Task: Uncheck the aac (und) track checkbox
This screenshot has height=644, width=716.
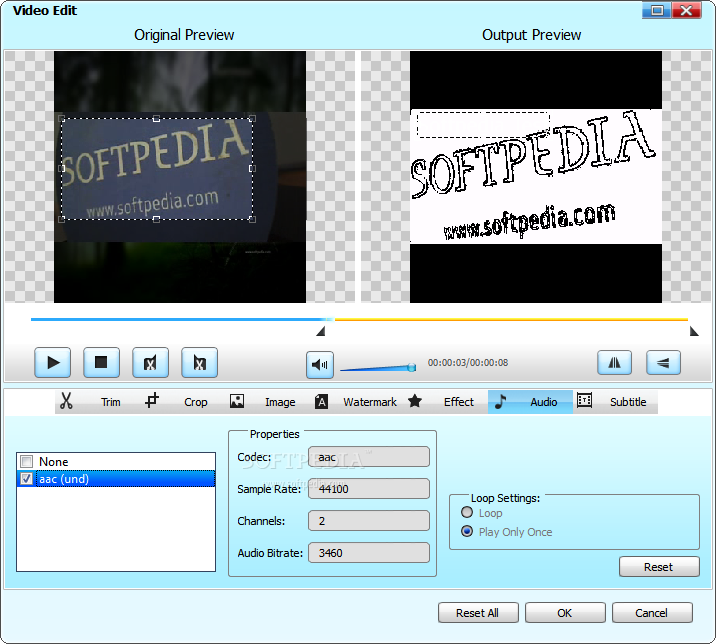Action: [26, 479]
